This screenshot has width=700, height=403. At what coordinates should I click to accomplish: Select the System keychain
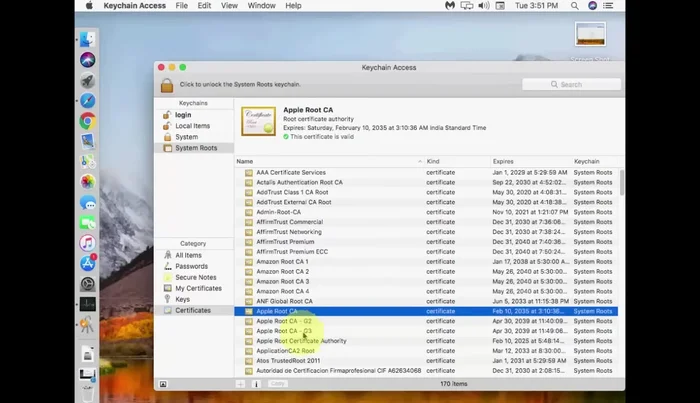click(187, 137)
